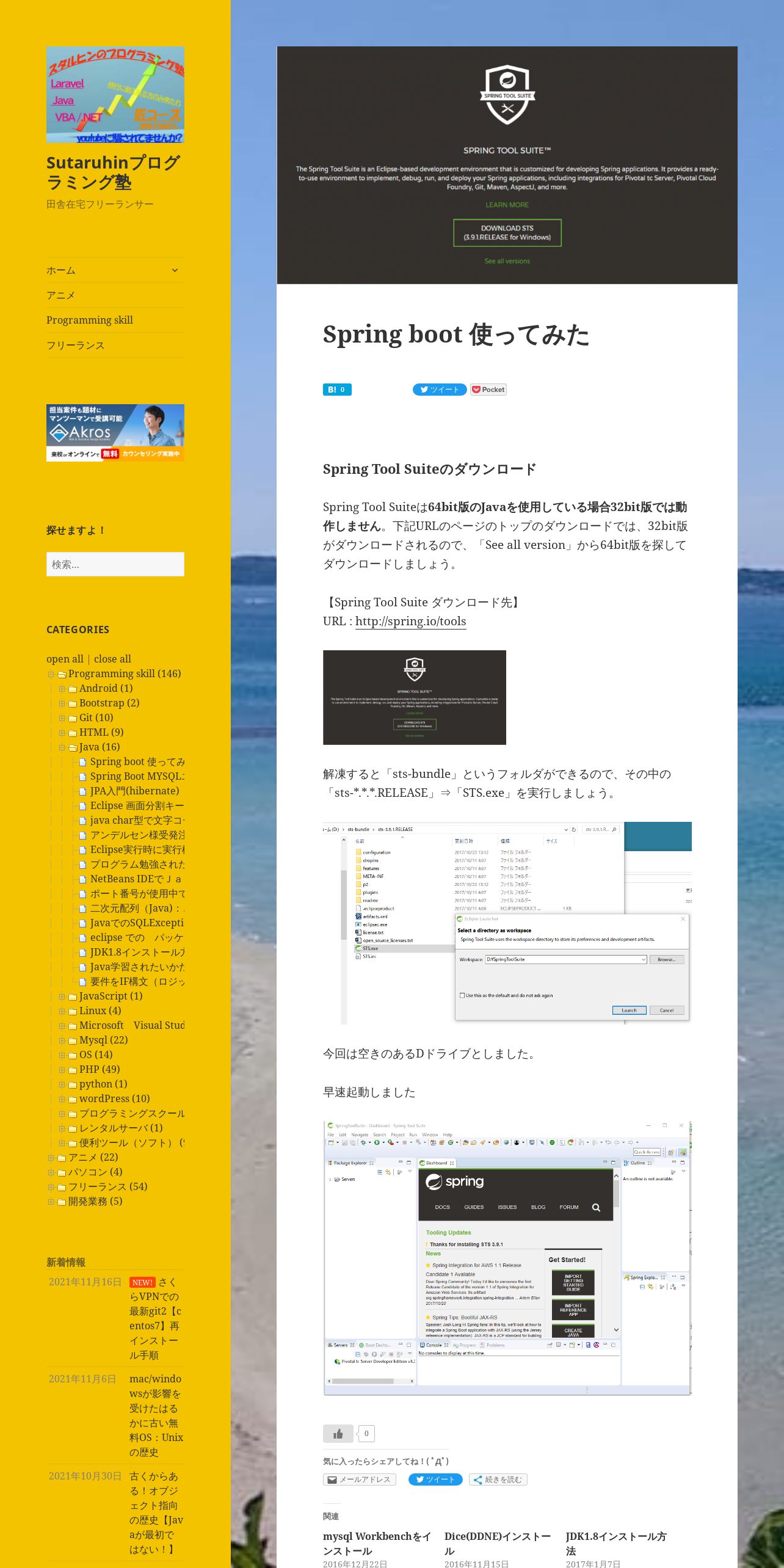Open the フリーランス menu item

click(75, 345)
